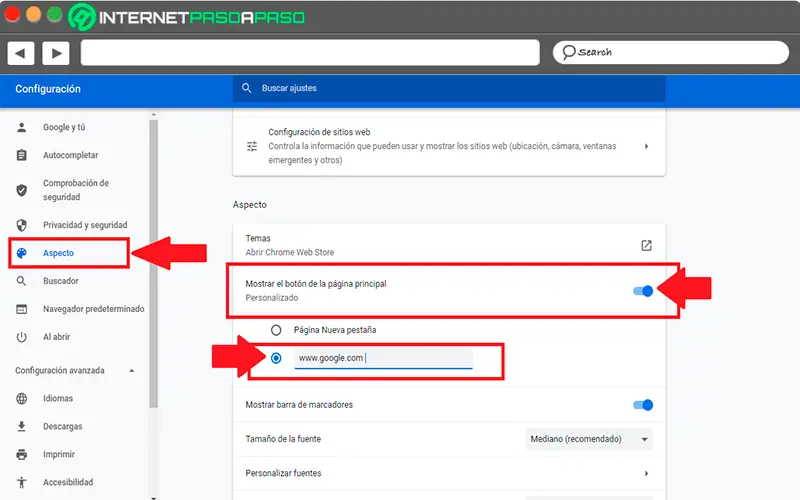Click the Buscar ajustes search field

449,88
